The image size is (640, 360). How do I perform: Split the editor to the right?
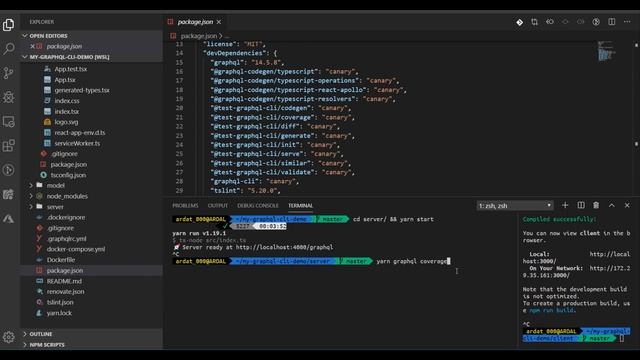(611, 22)
